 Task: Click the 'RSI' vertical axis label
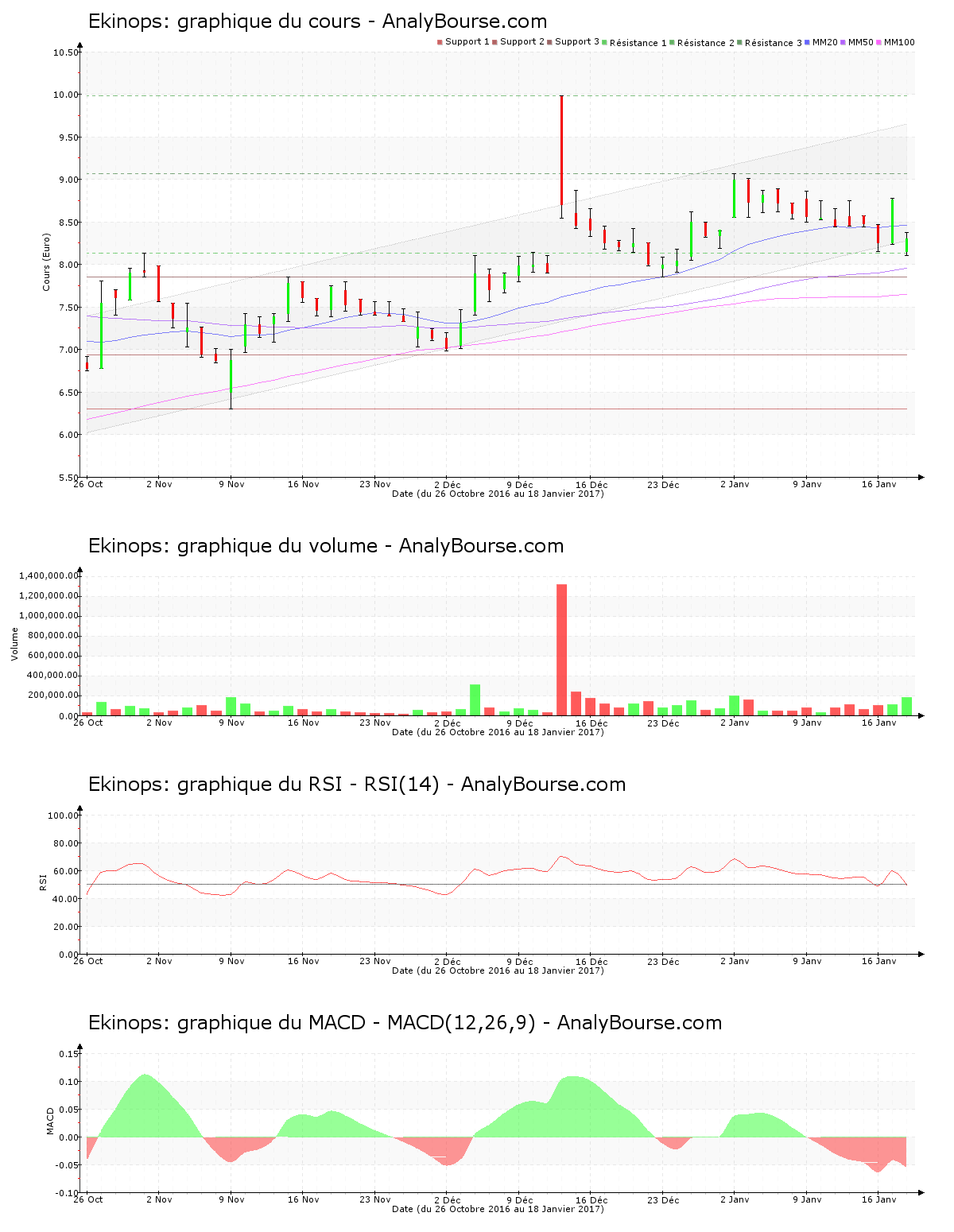[x=43, y=881]
